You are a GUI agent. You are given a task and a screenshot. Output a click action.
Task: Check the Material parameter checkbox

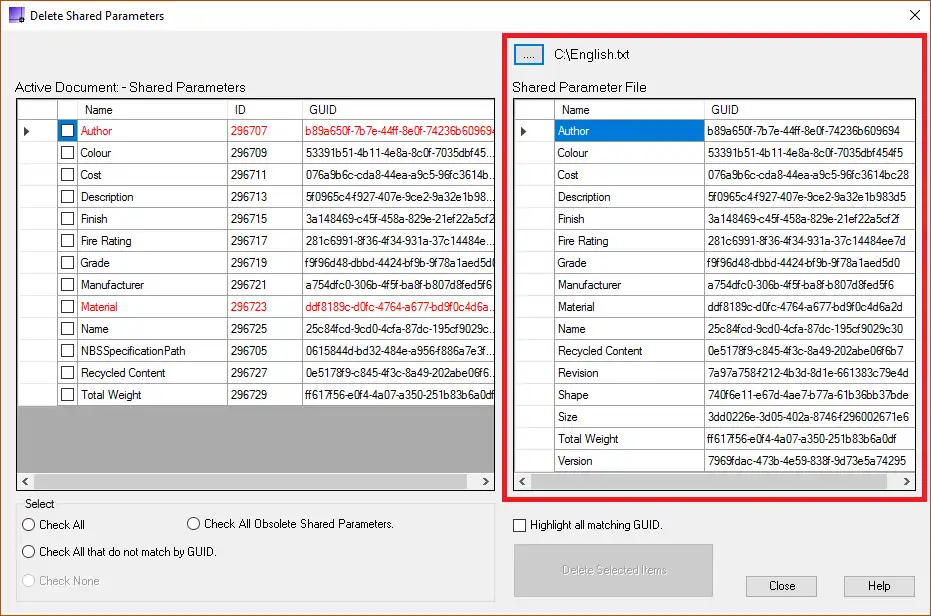(67, 307)
